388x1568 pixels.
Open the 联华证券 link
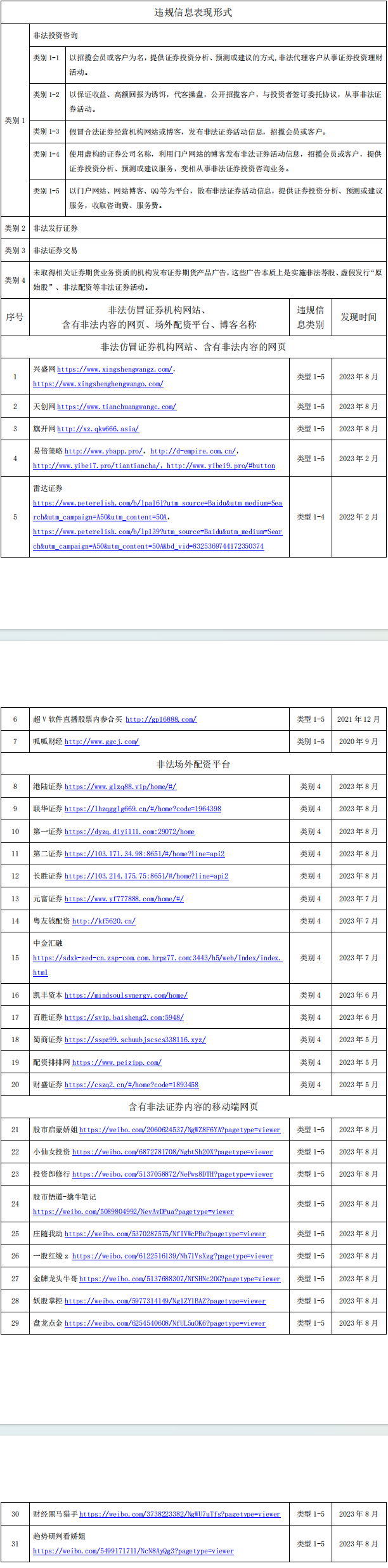click(143, 809)
